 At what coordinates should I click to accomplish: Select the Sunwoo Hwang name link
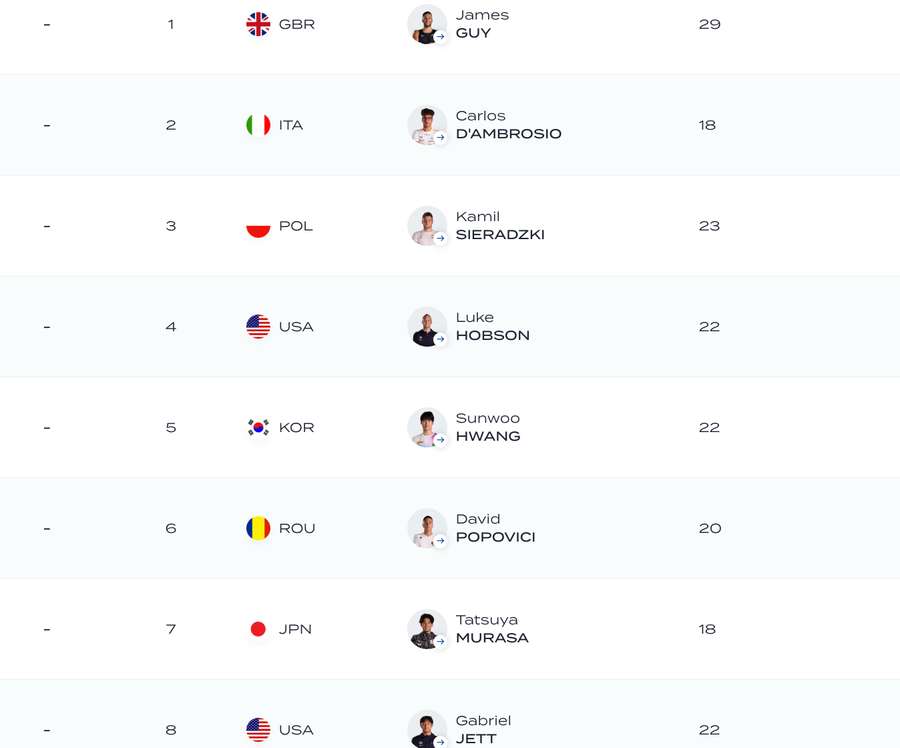click(487, 427)
